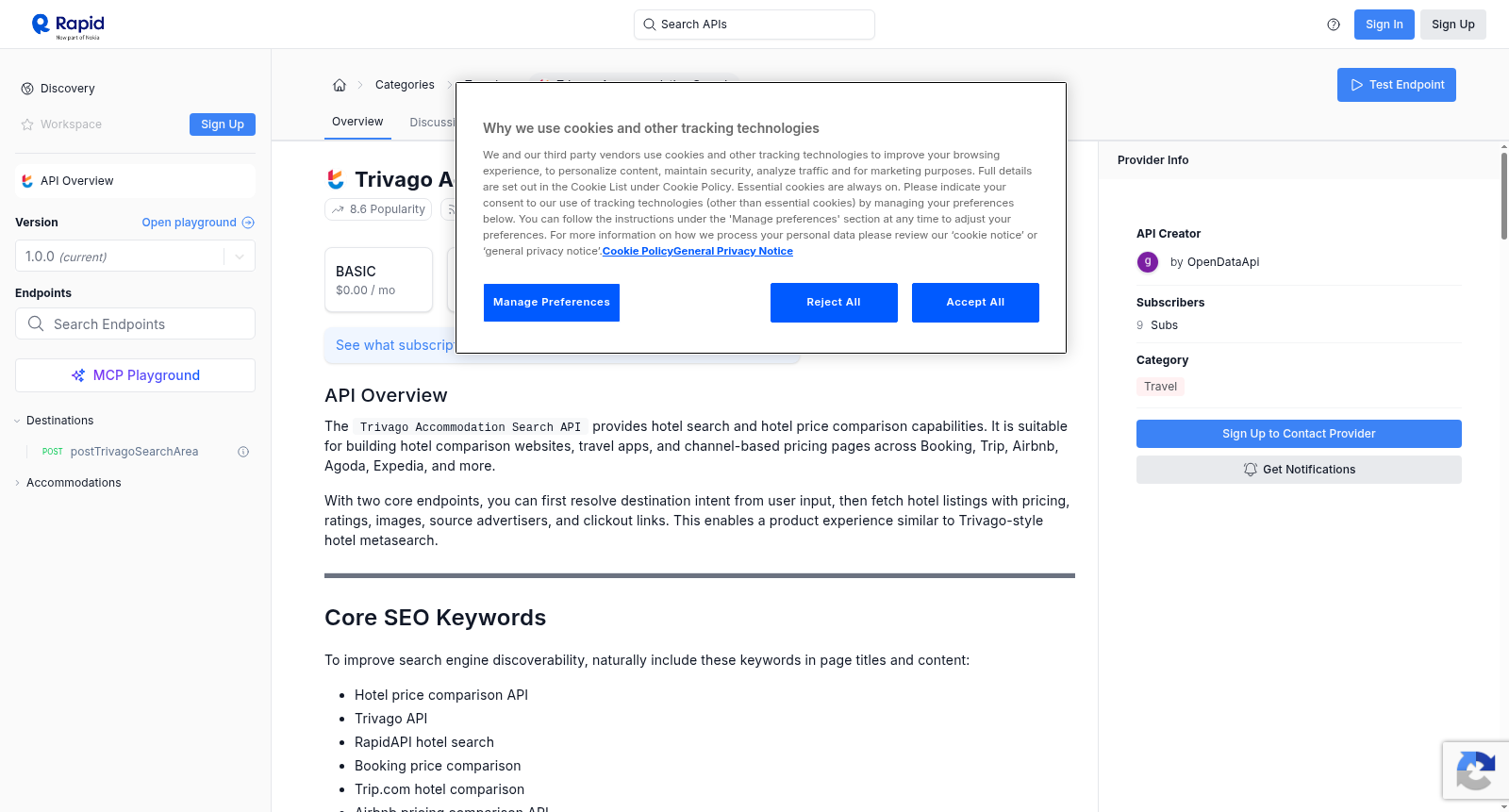Focus the Search Endpoints input field
The image size is (1509, 812).
[x=135, y=323]
